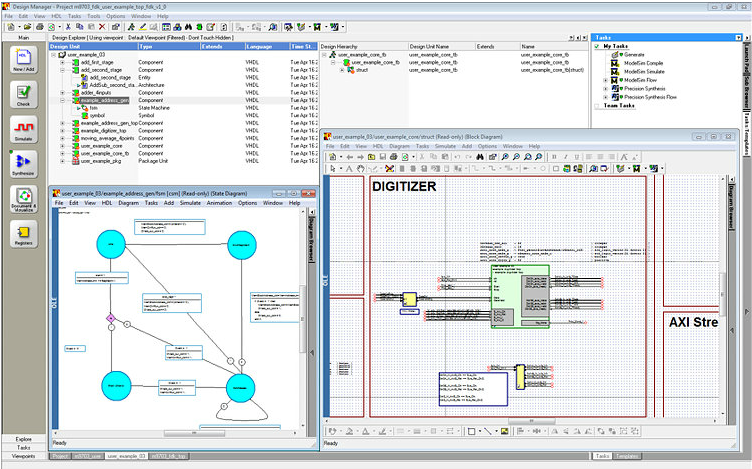Sort by the Design Unit column header
This screenshot has width=752, height=469.
[65, 46]
